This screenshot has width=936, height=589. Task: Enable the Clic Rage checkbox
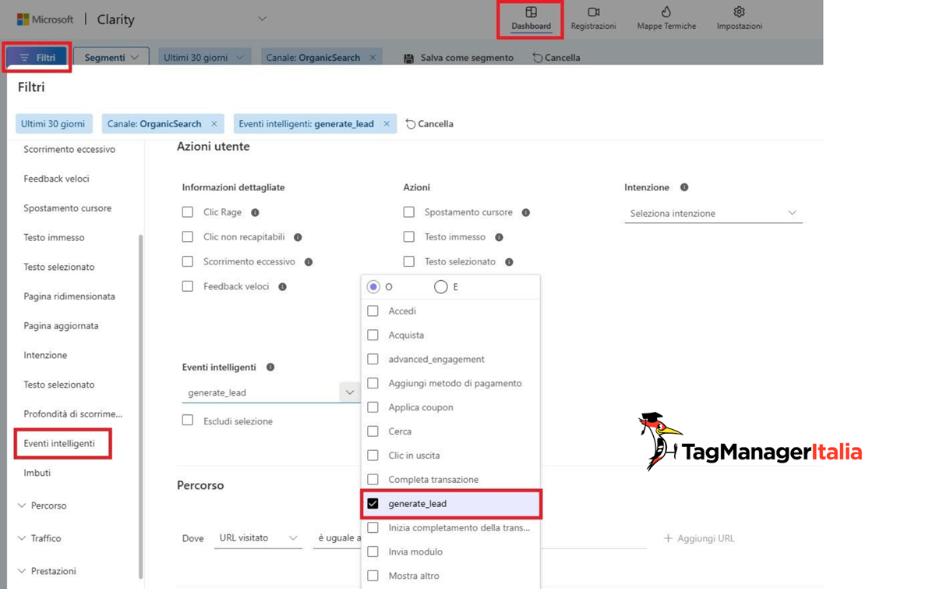(x=188, y=213)
